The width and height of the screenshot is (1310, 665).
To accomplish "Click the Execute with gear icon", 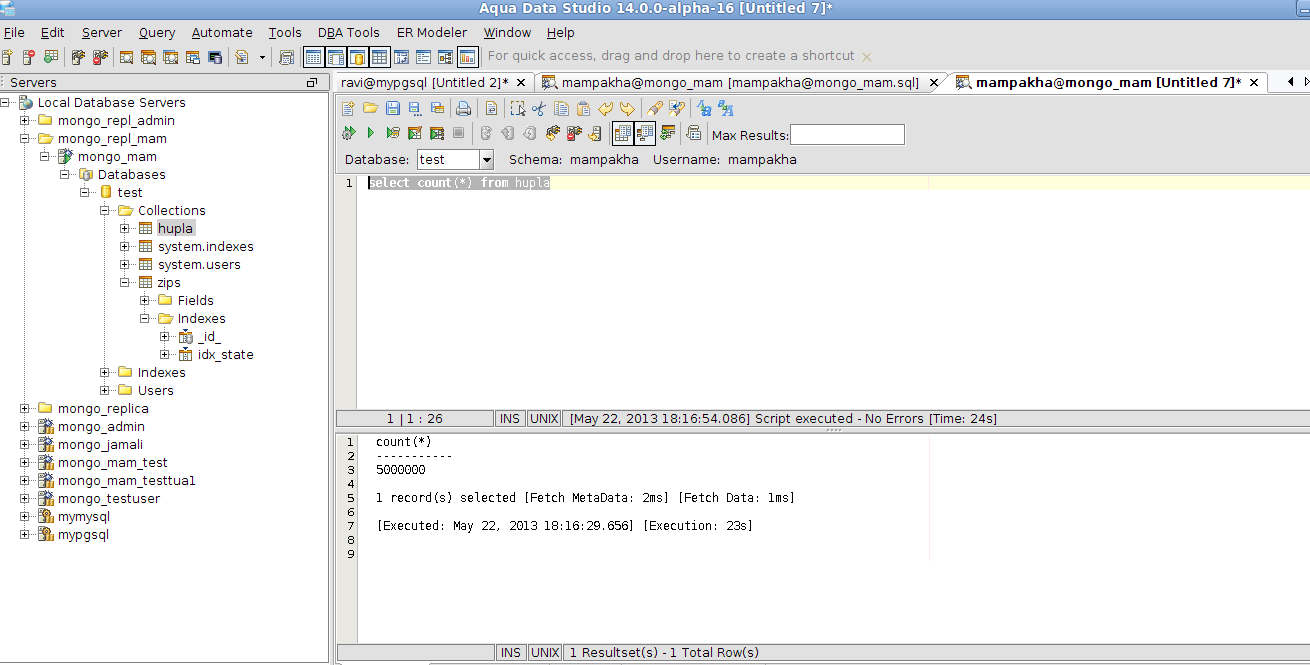I will click(347, 133).
